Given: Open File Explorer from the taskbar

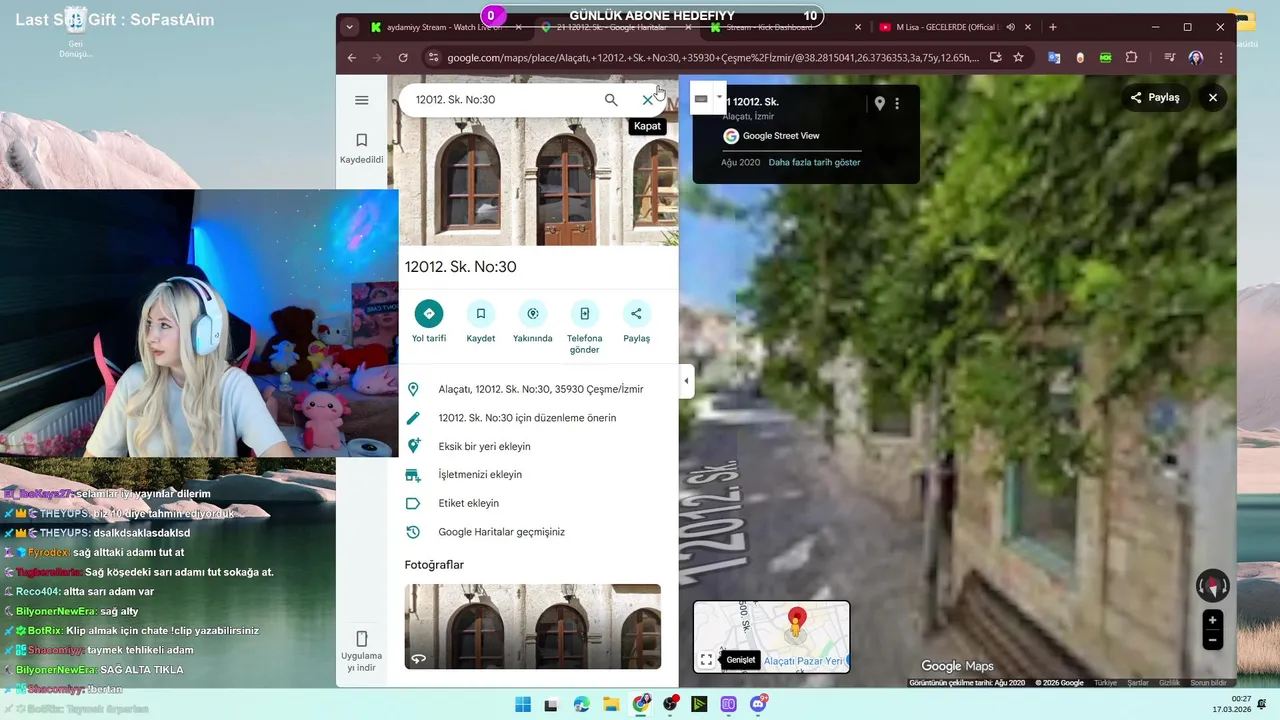Looking at the screenshot, I should [611, 704].
